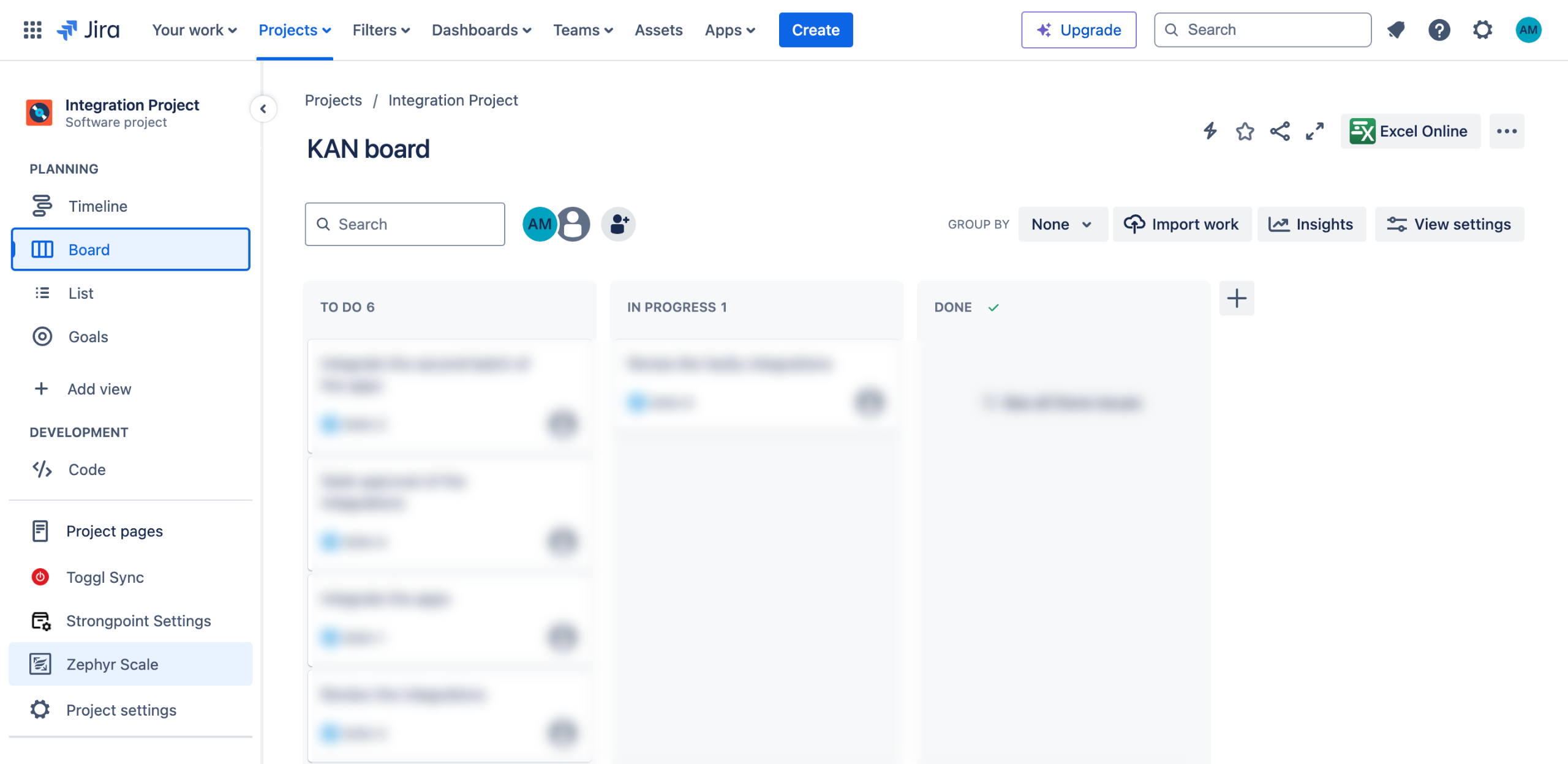Open the app switcher grid icon
The height and width of the screenshot is (764, 1568).
(x=32, y=30)
